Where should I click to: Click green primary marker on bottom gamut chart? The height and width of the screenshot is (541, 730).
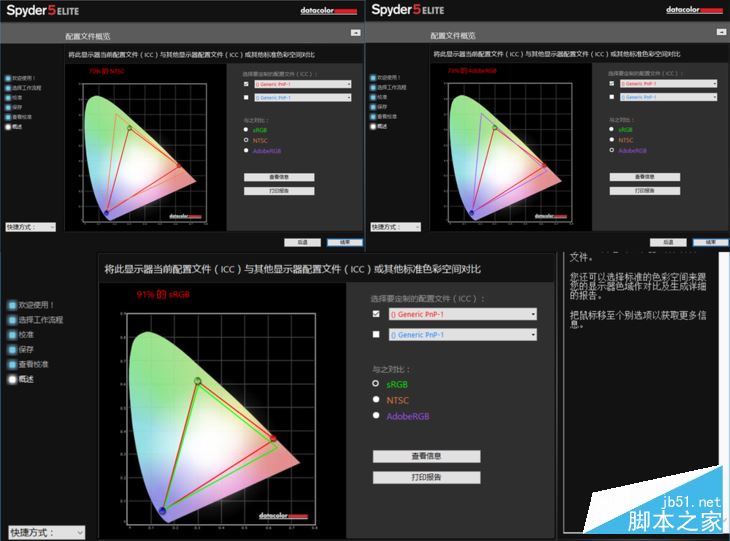click(x=198, y=381)
